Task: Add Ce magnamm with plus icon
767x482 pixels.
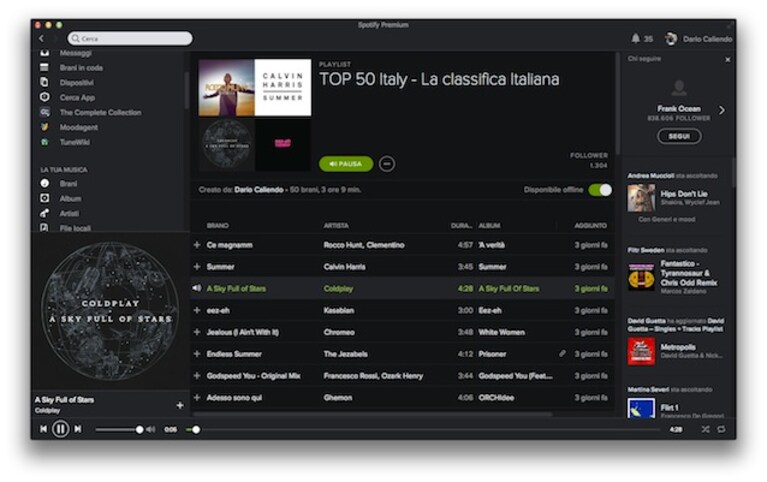Action: (197, 245)
